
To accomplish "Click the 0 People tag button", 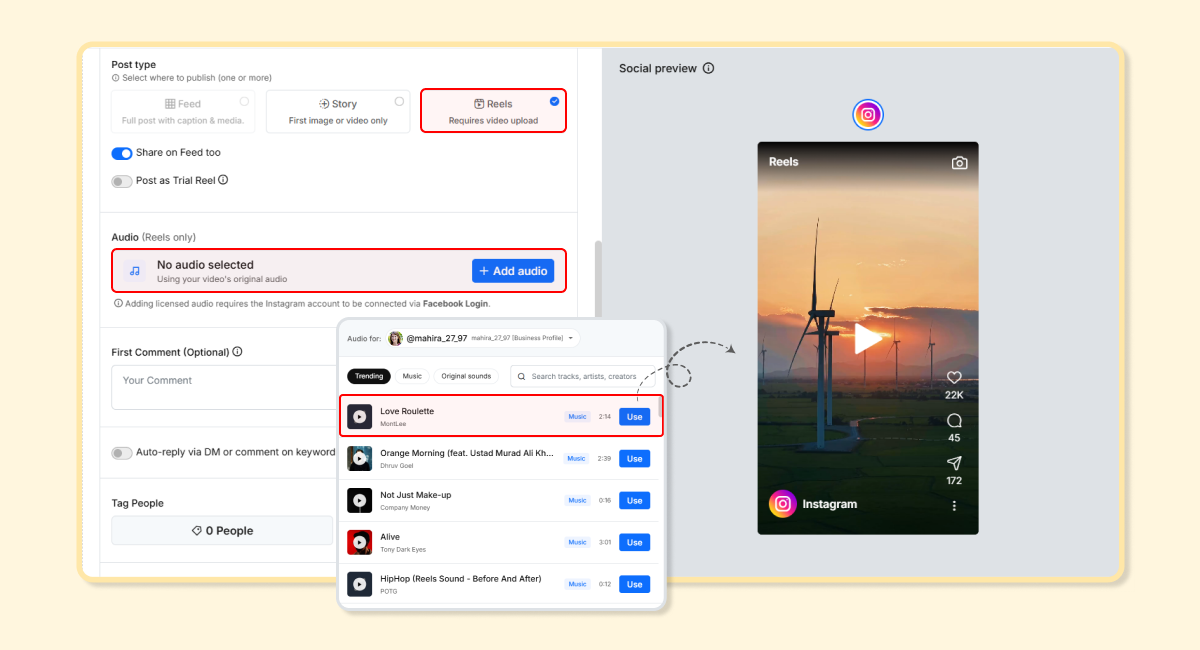I will (222, 531).
